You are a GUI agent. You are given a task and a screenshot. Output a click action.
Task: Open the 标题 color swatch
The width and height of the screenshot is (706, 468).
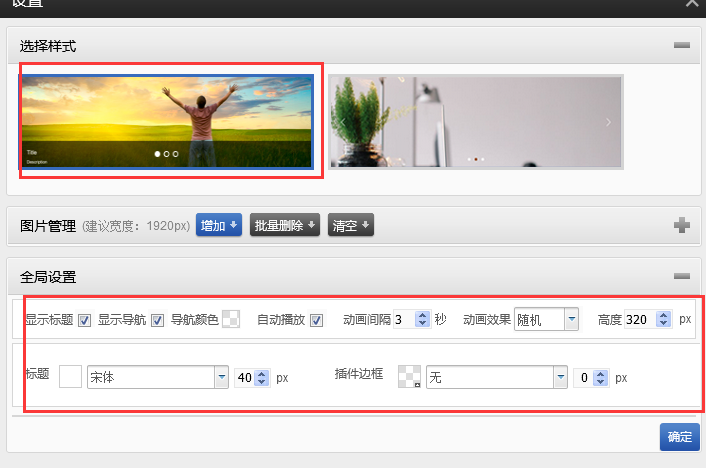(70, 377)
